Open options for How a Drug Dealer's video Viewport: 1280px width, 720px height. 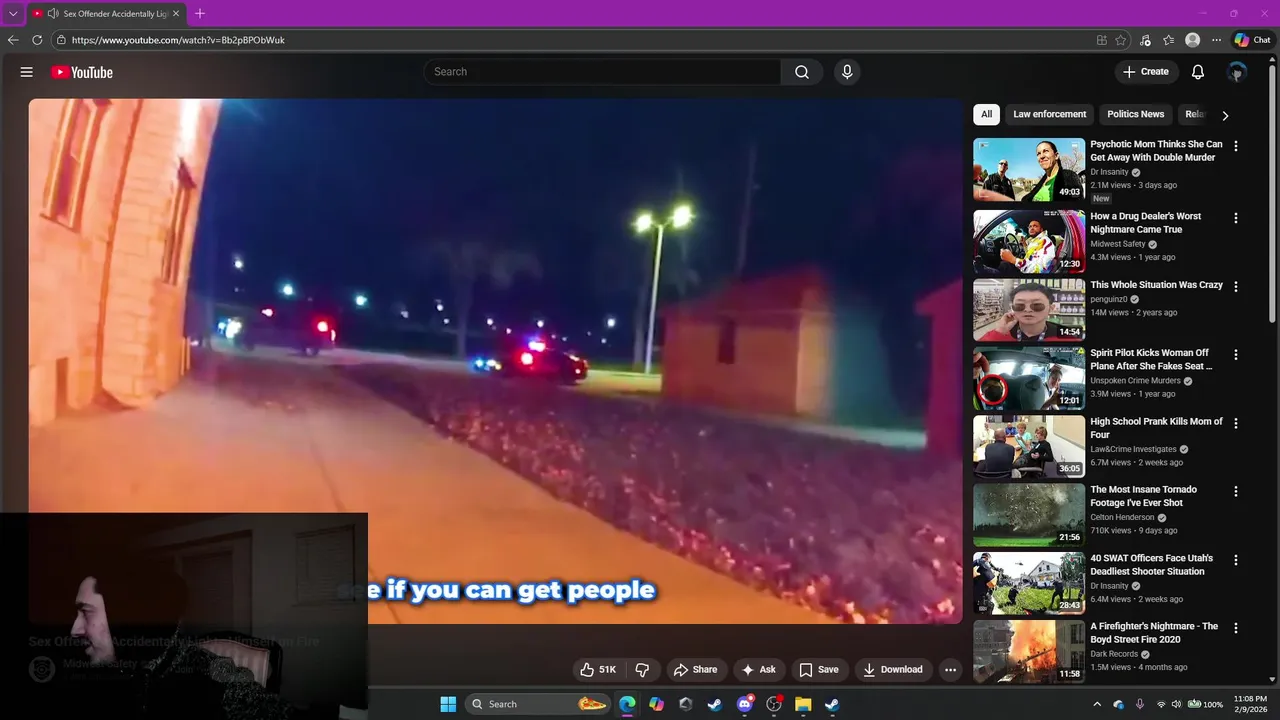coord(1235,218)
